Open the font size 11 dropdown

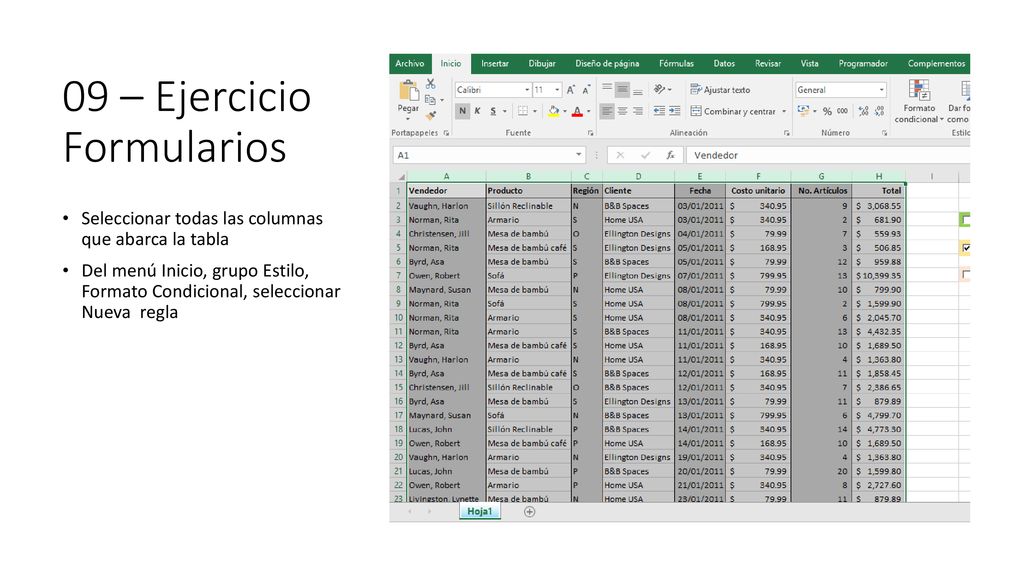click(x=557, y=90)
